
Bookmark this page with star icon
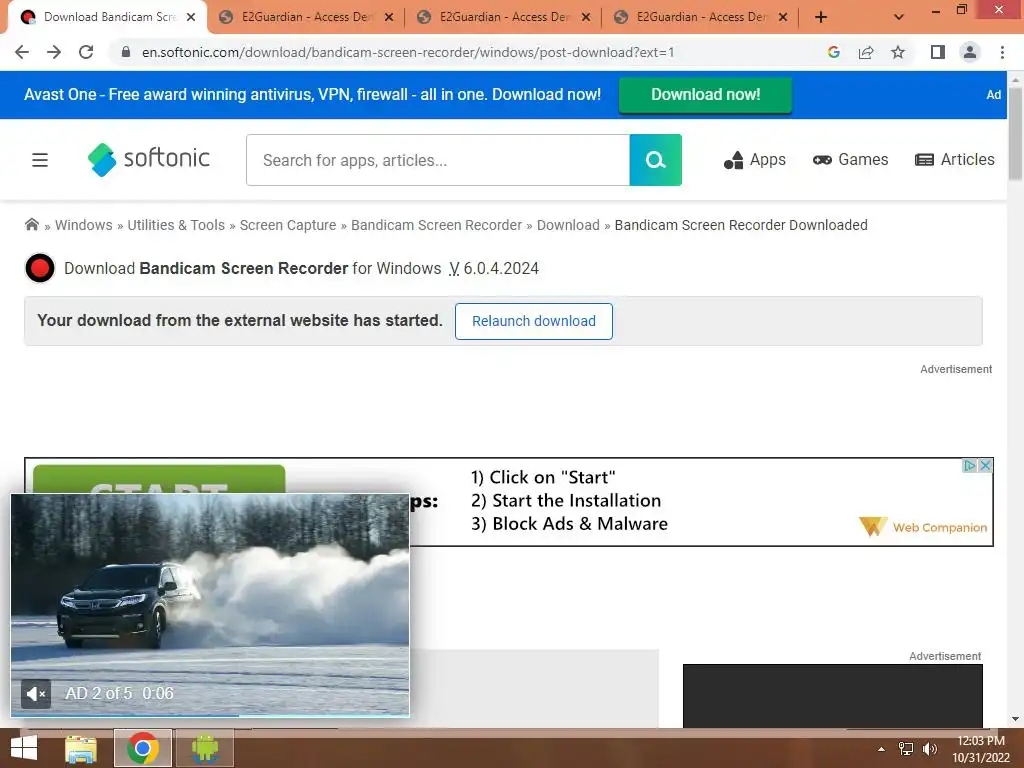coord(898,52)
